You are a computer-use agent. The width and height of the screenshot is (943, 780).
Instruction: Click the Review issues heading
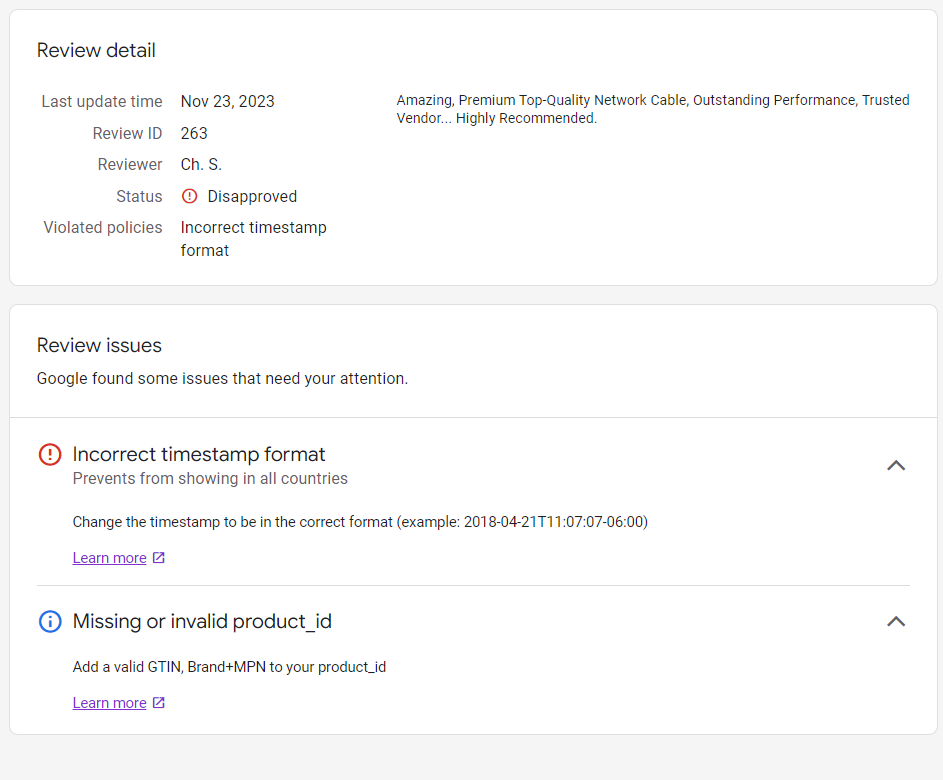99,345
